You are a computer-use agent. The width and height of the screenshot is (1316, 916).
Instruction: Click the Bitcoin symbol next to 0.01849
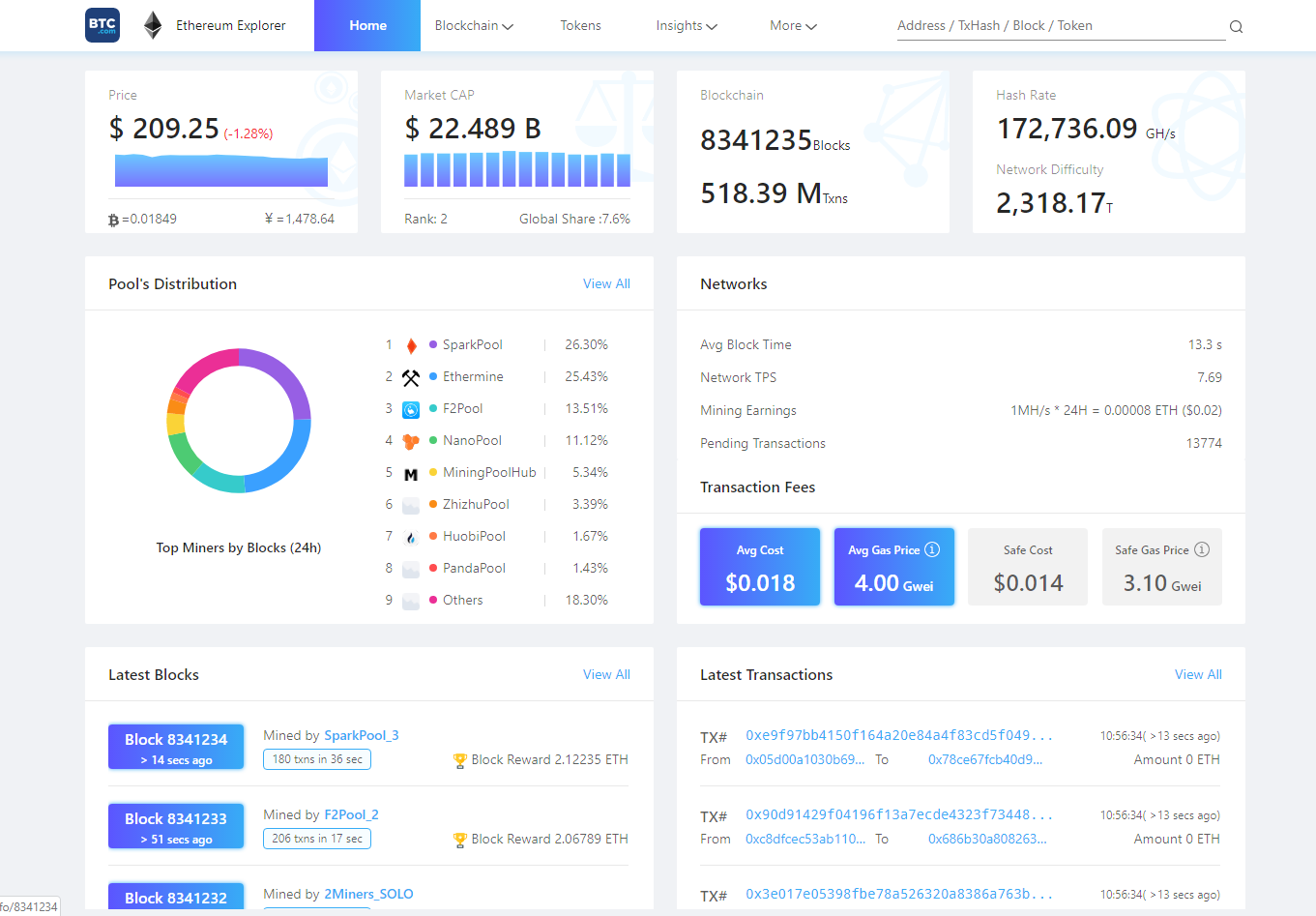click(x=114, y=220)
